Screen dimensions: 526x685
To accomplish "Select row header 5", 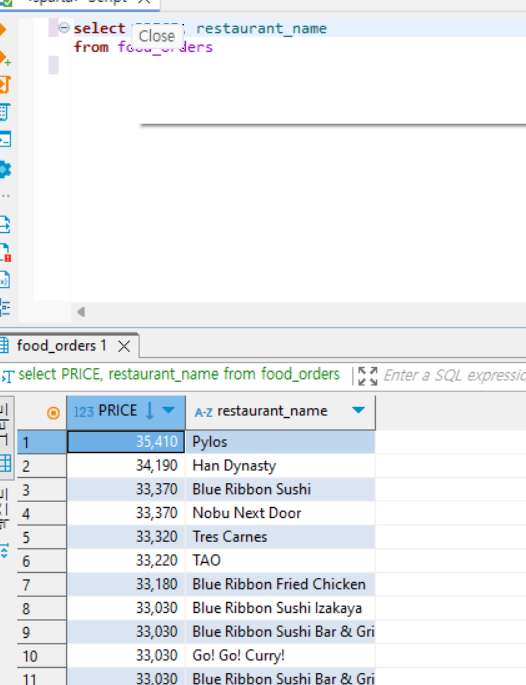I will click(x=42, y=537).
